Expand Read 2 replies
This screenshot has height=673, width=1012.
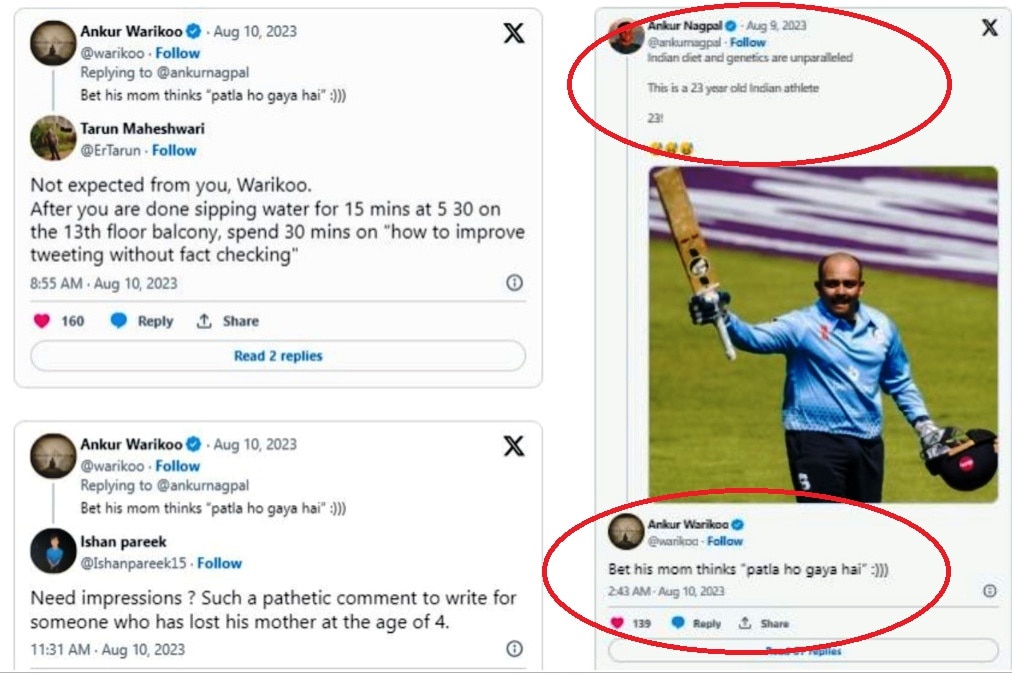pyautogui.click(x=278, y=356)
